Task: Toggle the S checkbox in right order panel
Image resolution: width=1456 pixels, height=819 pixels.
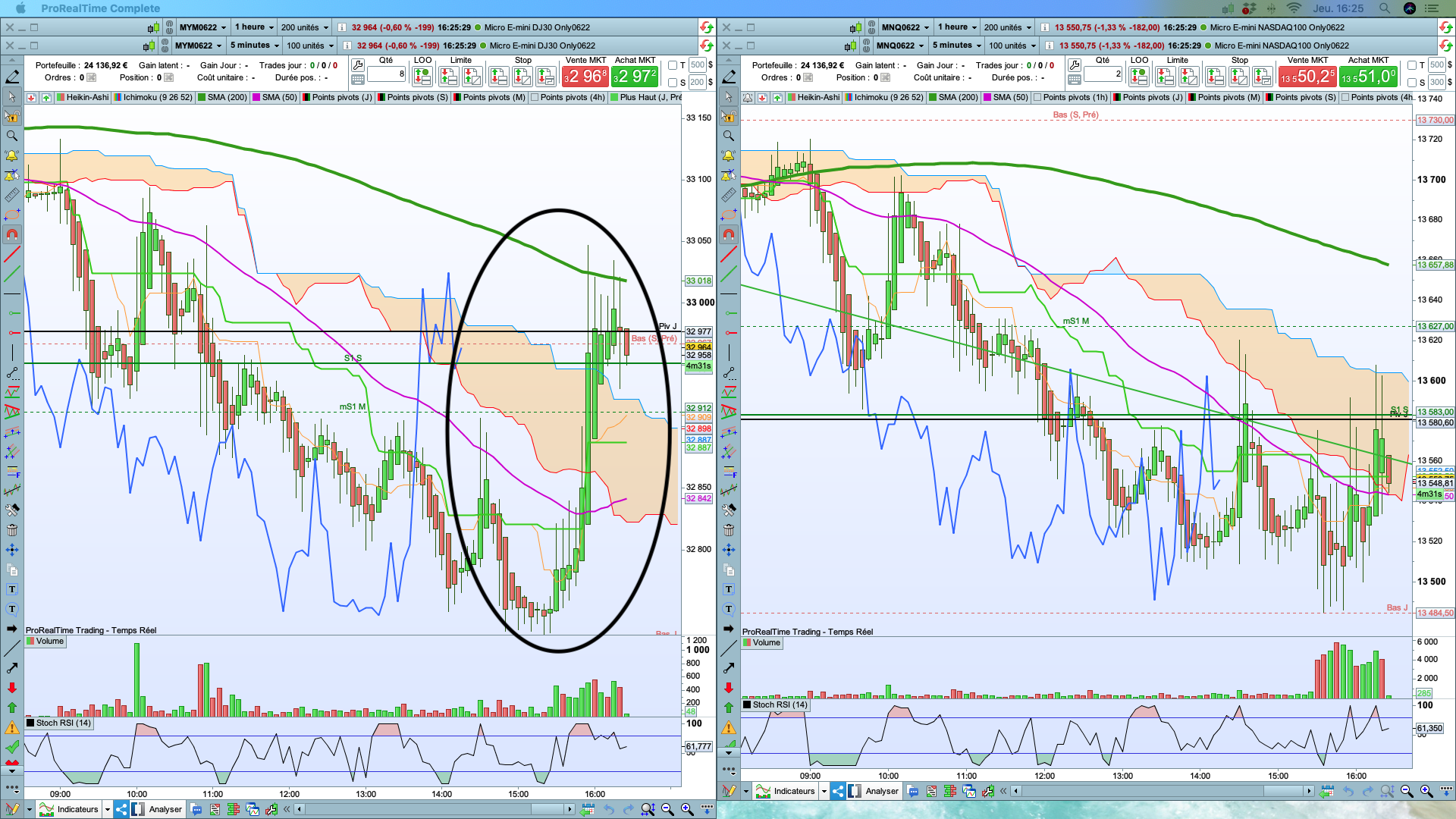Action: [1412, 83]
